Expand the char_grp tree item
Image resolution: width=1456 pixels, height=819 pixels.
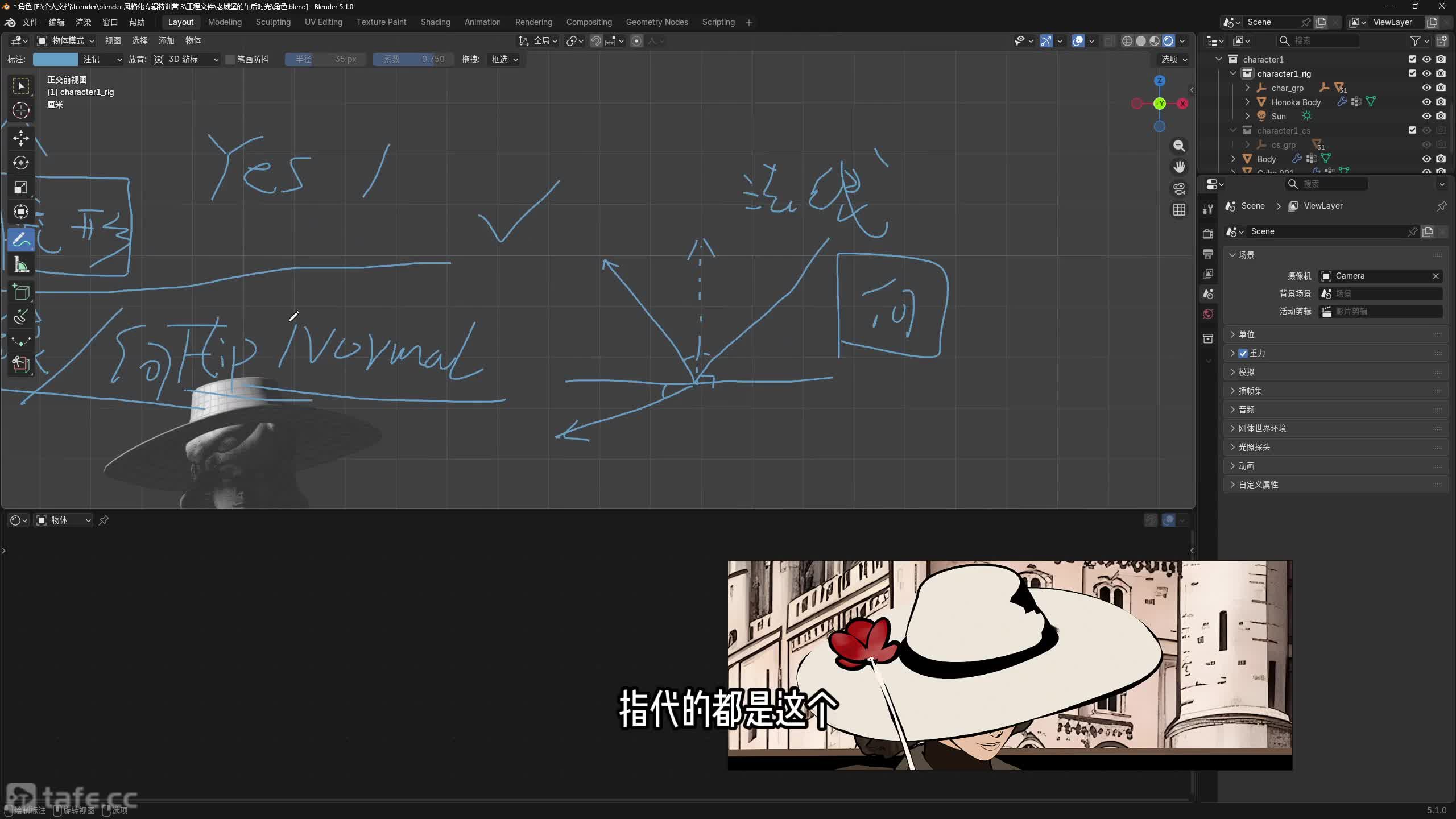tap(1247, 88)
